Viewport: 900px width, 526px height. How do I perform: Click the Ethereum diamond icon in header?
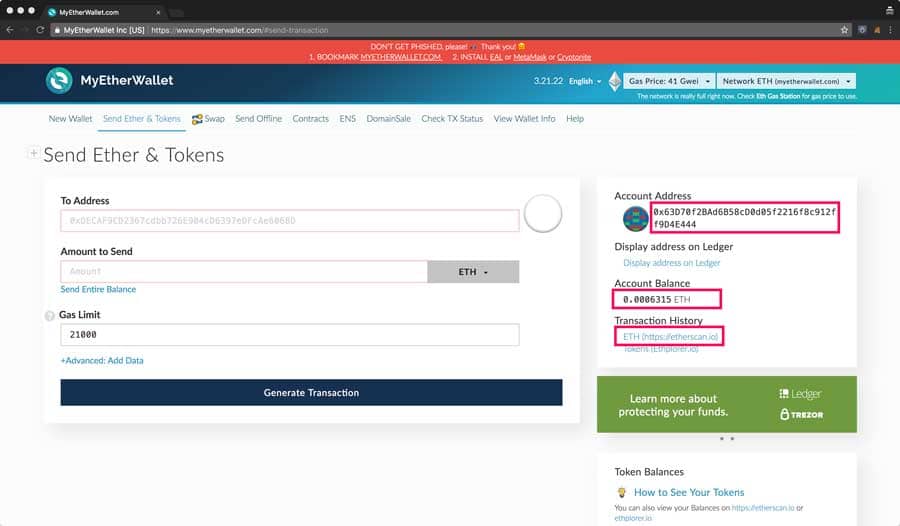click(615, 81)
